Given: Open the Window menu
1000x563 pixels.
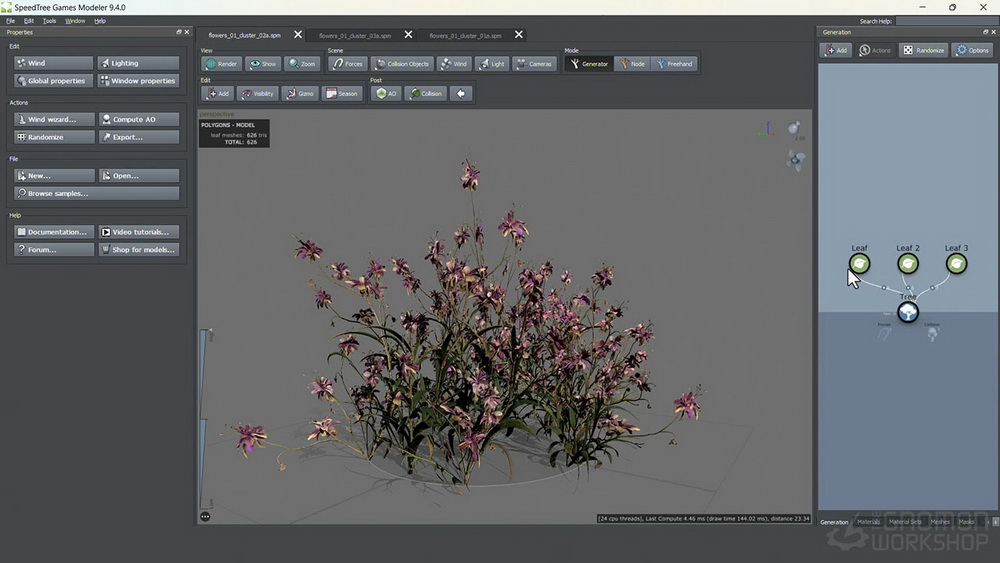Looking at the screenshot, I should point(75,21).
